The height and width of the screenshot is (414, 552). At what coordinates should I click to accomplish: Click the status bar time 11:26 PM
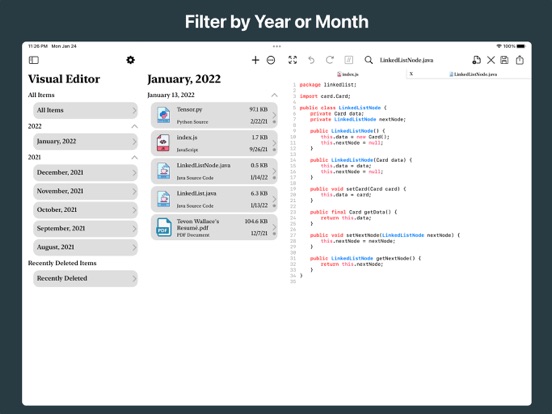pyautogui.click(x=38, y=46)
